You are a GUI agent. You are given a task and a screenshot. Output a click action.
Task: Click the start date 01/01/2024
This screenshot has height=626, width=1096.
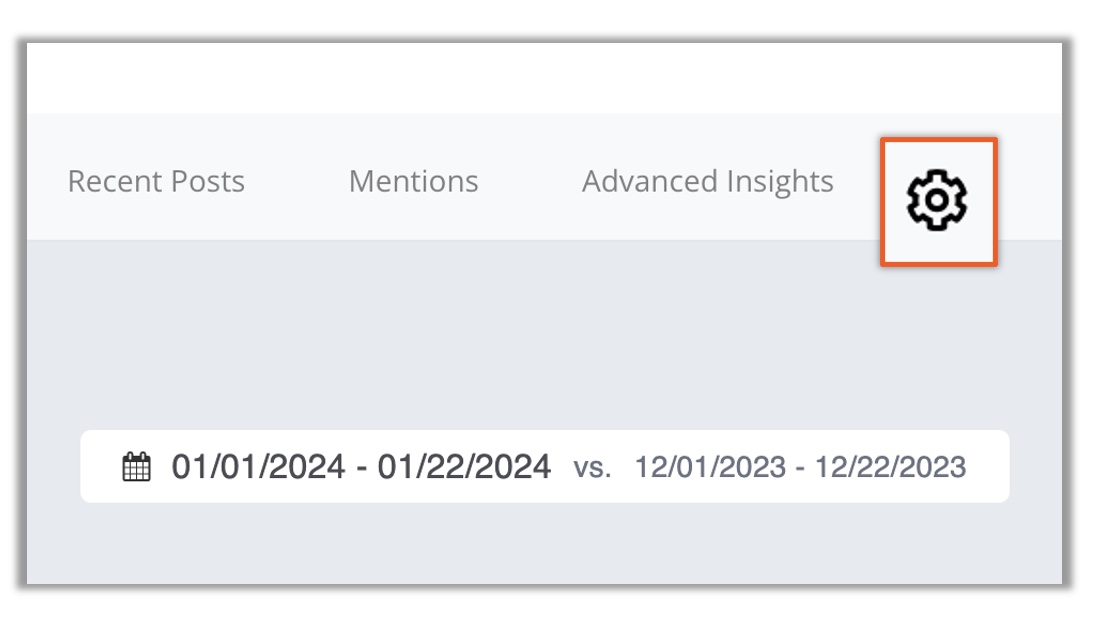pyautogui.click(x=260, y=467)
